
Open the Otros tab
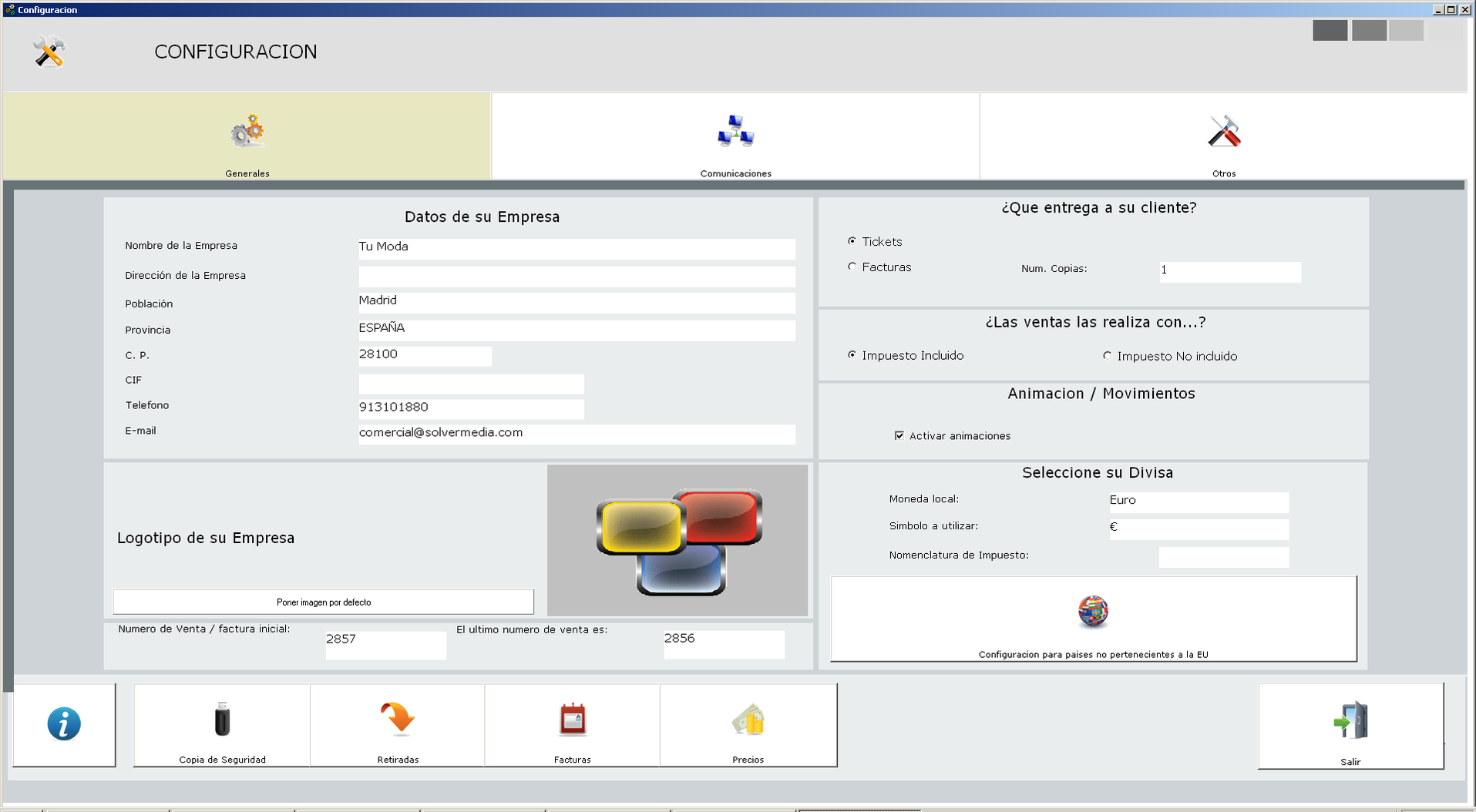tap(1223, 137)
